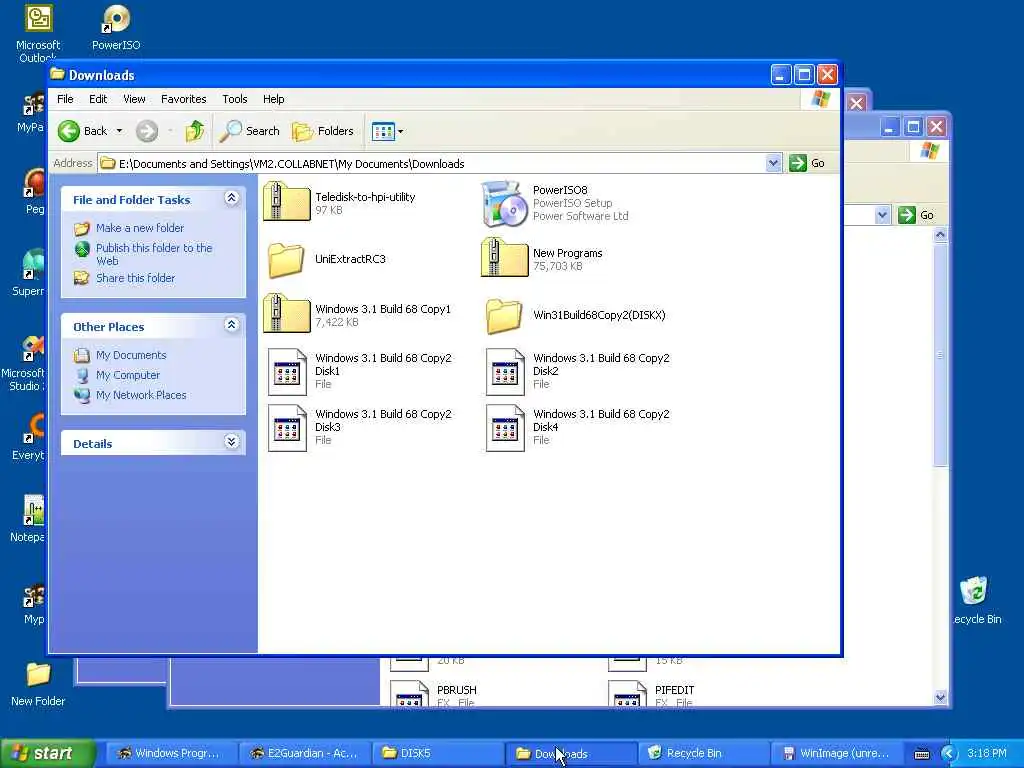
Task: Open PowerISO desktop shortcut
Action: pyautogui.click(x=116, y=27)
